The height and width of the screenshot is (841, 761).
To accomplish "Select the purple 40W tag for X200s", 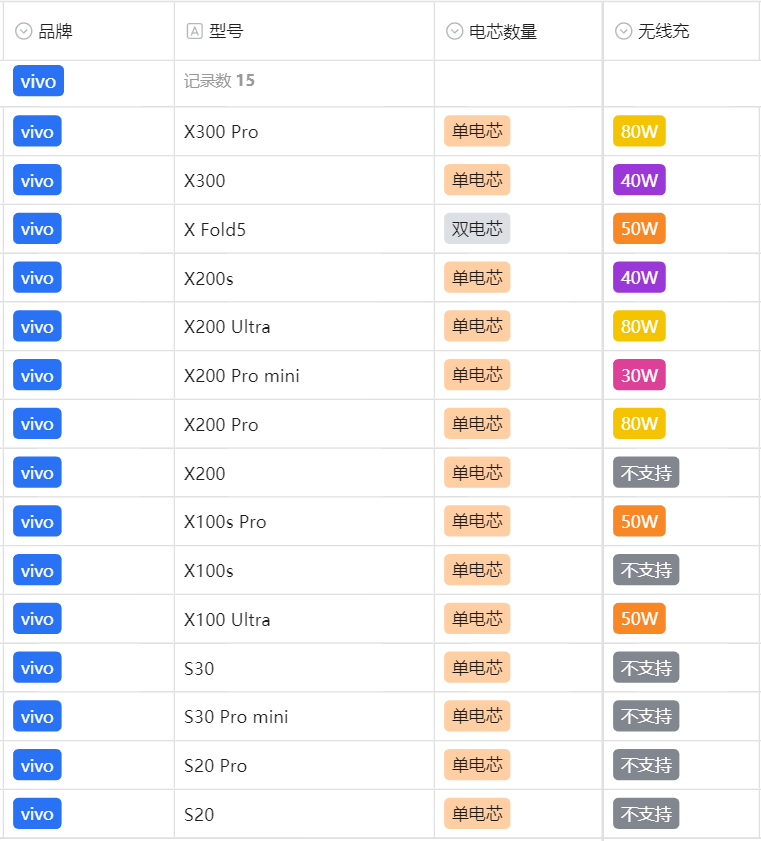I will pyautogui.click(x=639, y=278).
